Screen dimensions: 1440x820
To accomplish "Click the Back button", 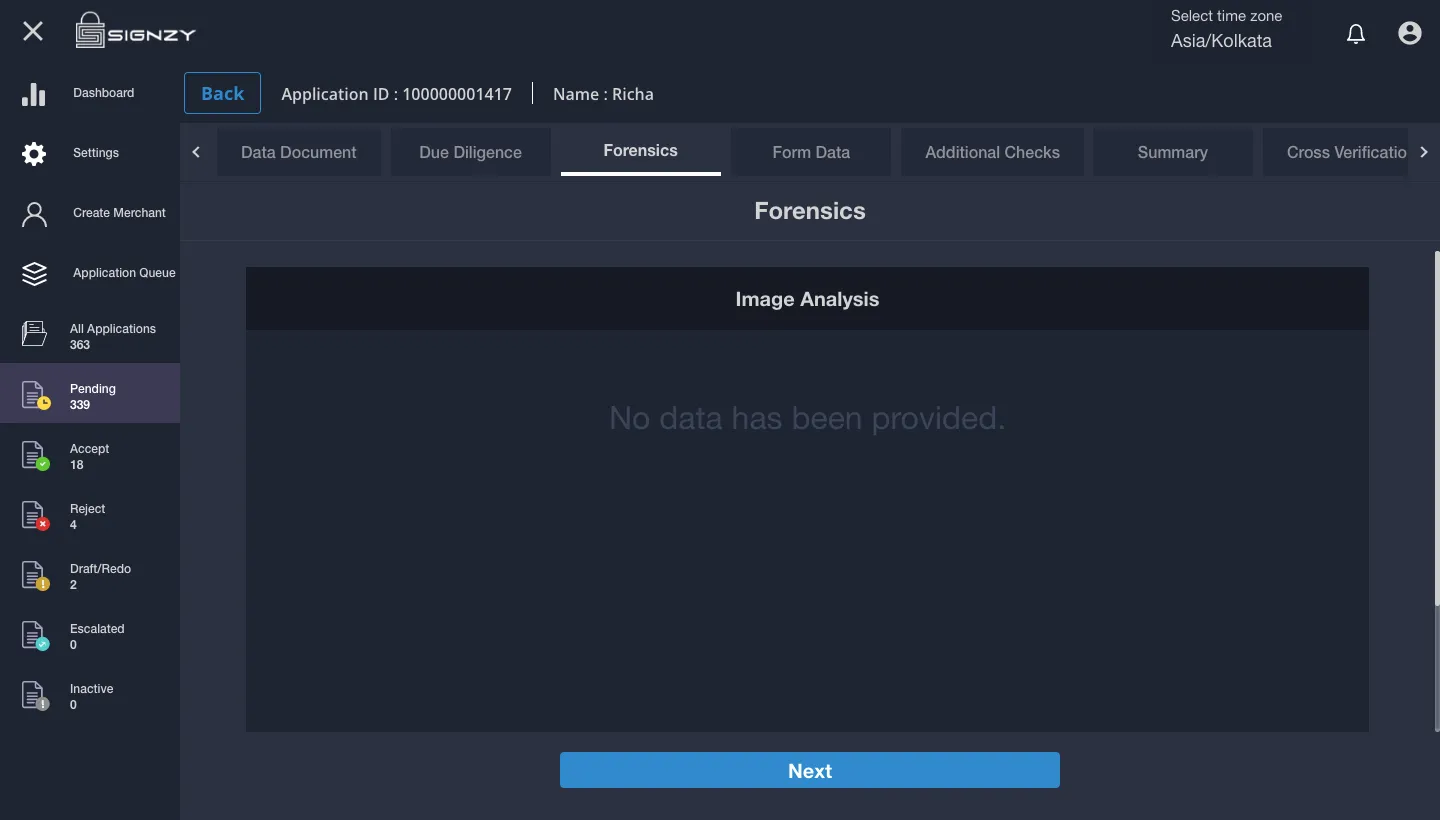I will pos(222,93).
